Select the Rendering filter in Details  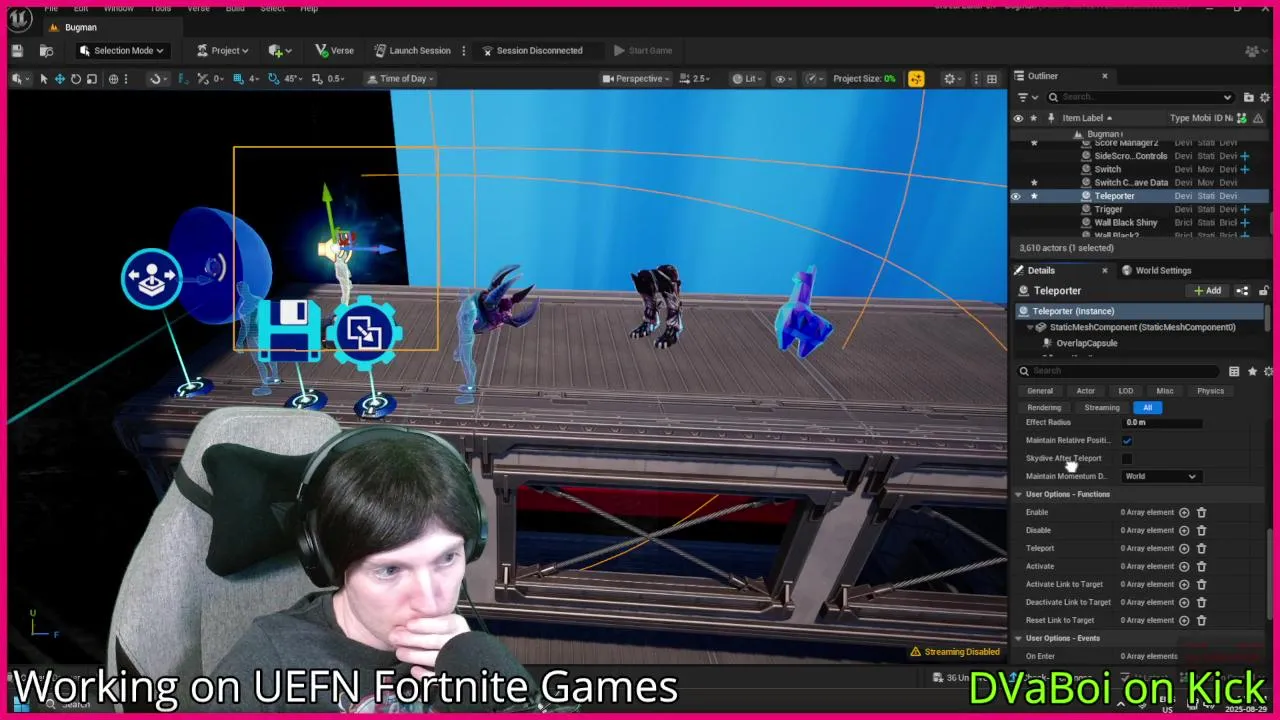pos(1044,407)
